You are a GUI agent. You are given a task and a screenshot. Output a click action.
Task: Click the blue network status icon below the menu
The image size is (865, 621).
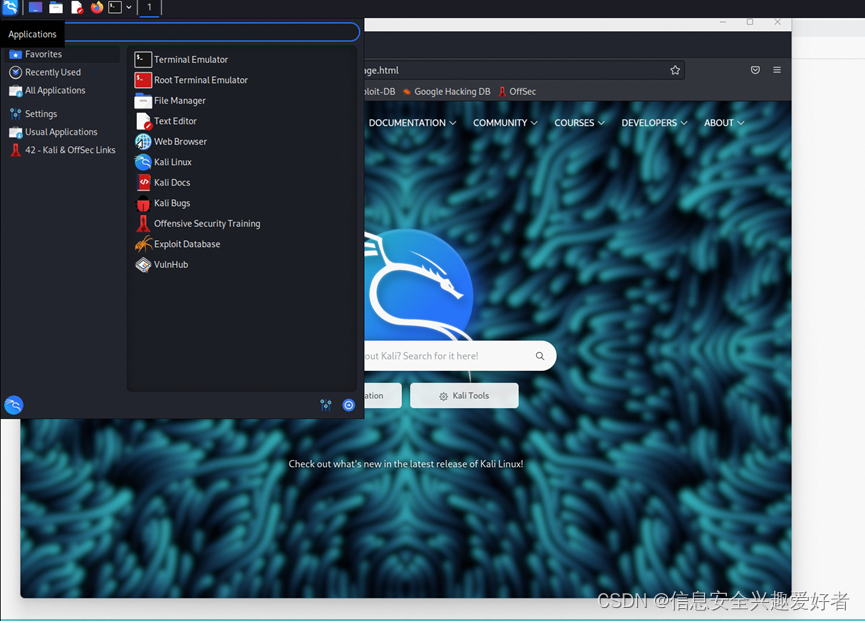[13, 405]
